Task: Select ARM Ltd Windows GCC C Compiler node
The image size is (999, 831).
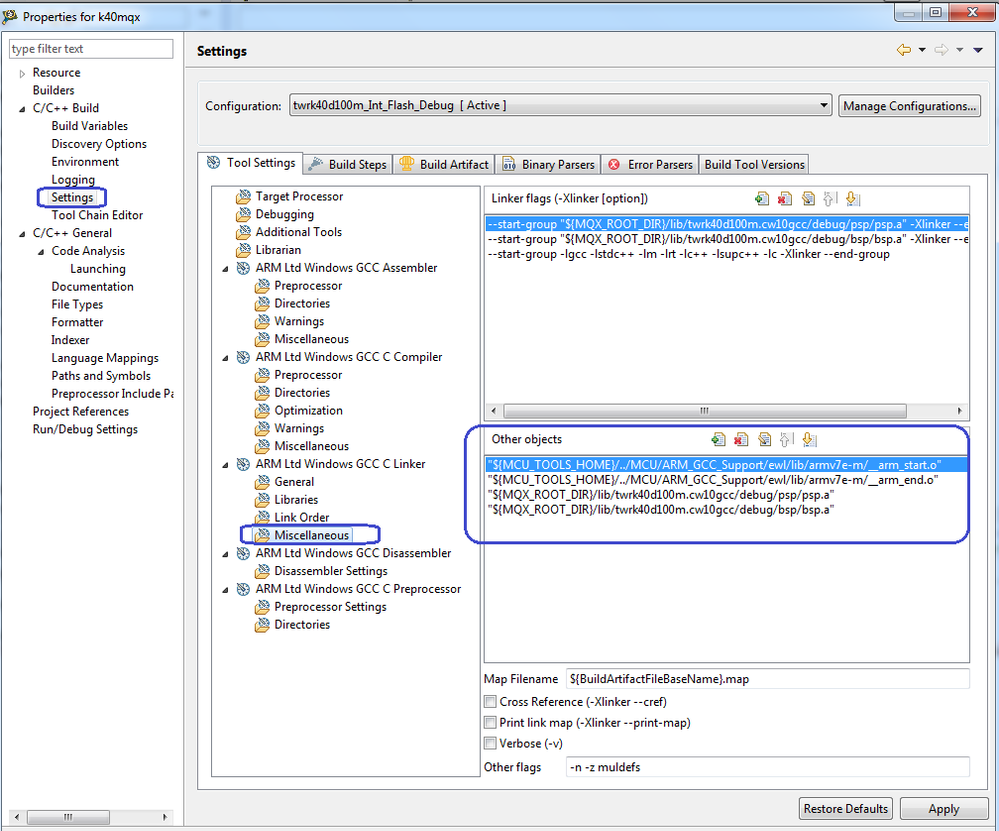Action: (349, 357)
